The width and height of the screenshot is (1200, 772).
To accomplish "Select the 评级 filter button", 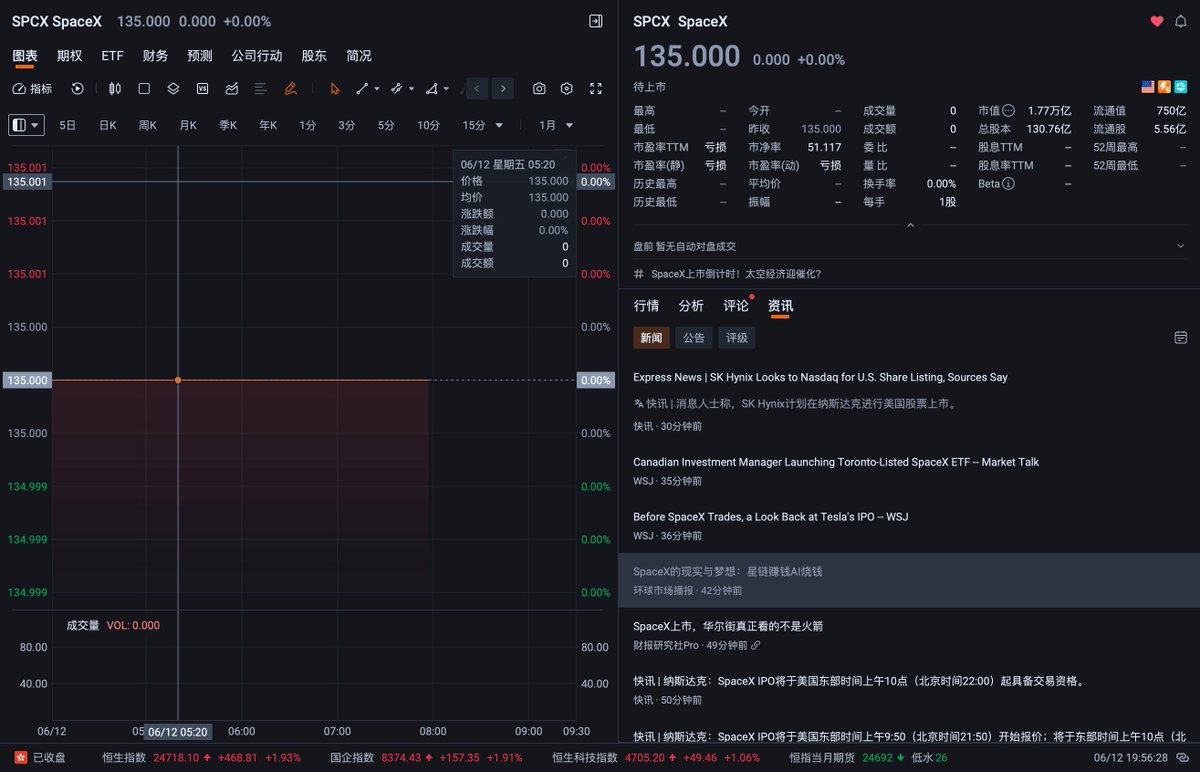I will pyautogui.click(x=737, y=338).
